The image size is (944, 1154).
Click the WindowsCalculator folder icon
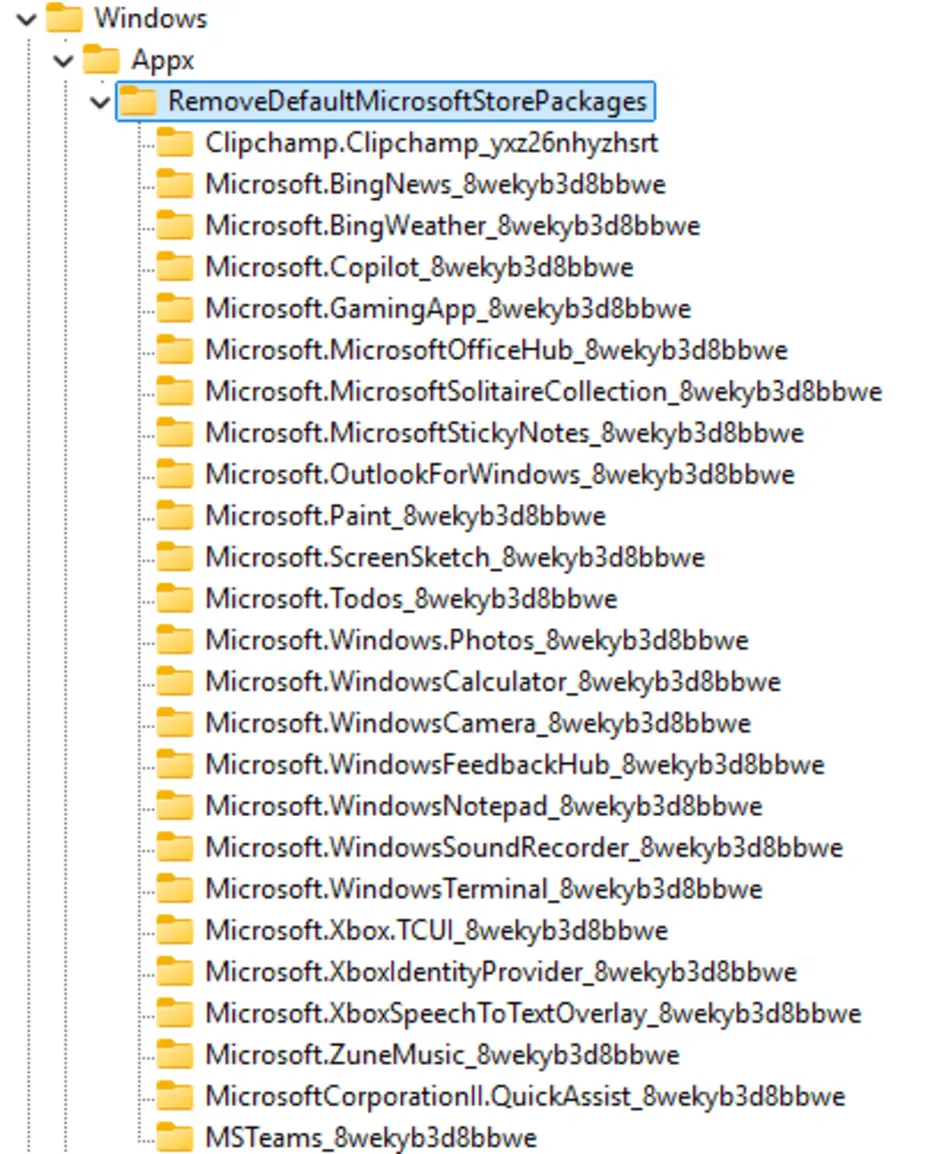point(174,681)
